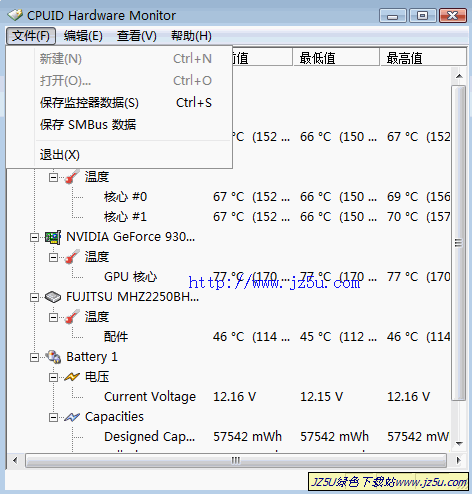The image size is (472, 494).
Task: Click the FUJITSU hard drive icon
Action: coord(53,297)
